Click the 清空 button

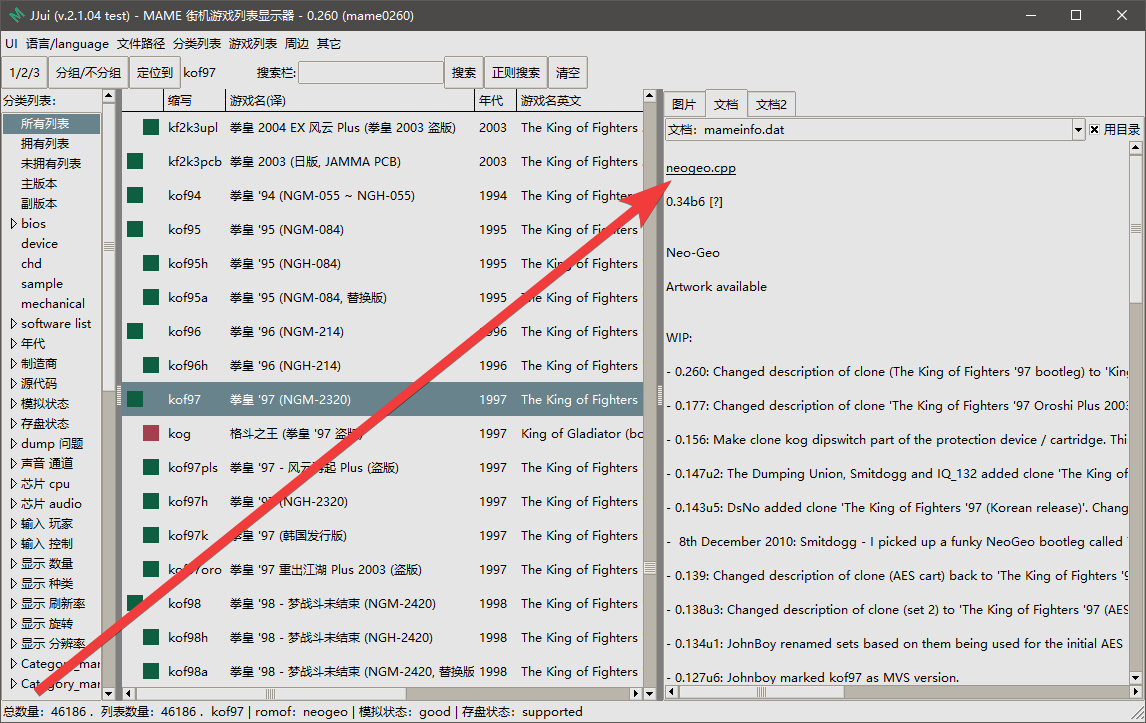click(x=568, y=72)
